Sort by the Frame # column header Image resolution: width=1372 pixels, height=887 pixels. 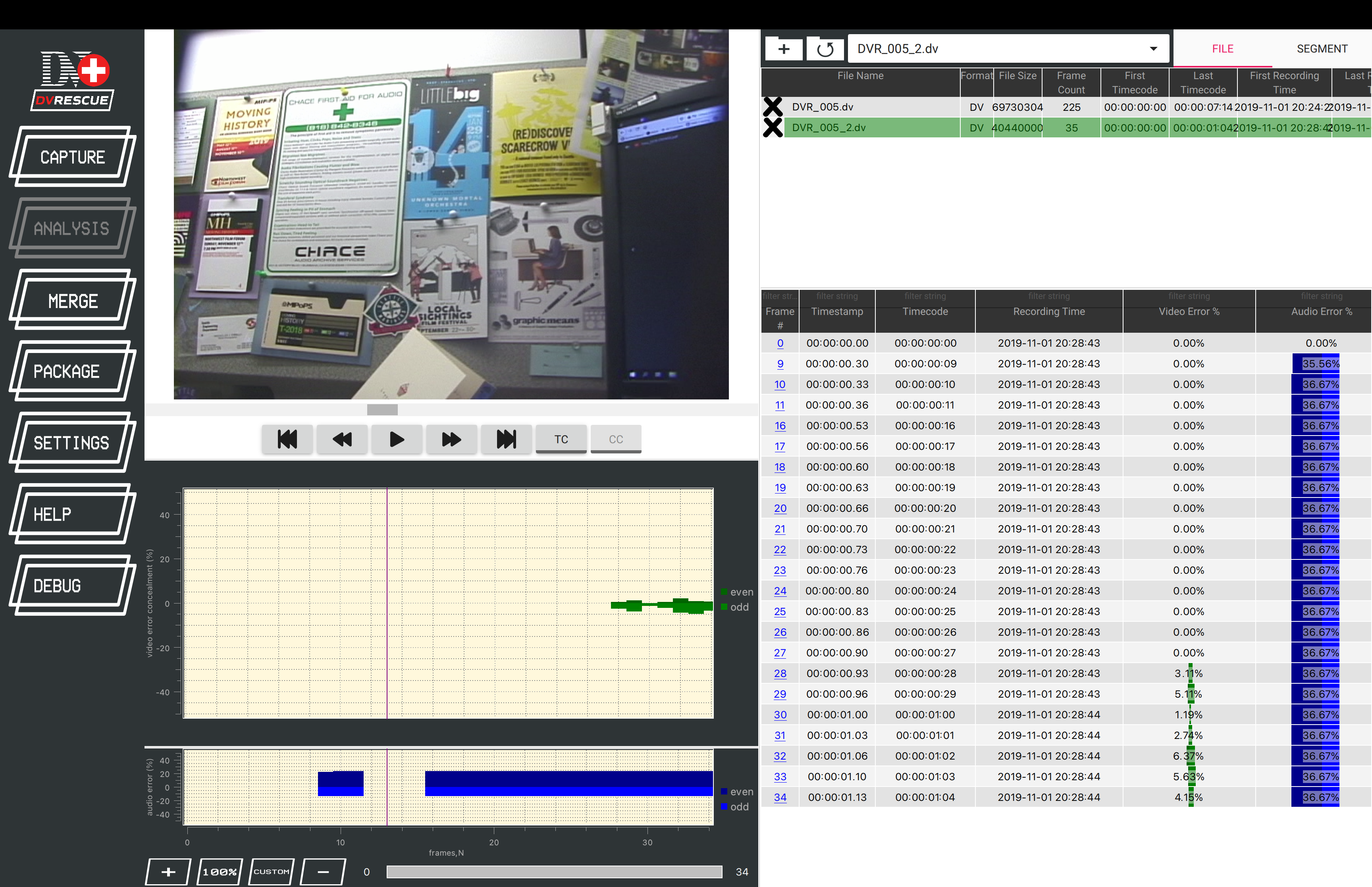click(780, 318)
